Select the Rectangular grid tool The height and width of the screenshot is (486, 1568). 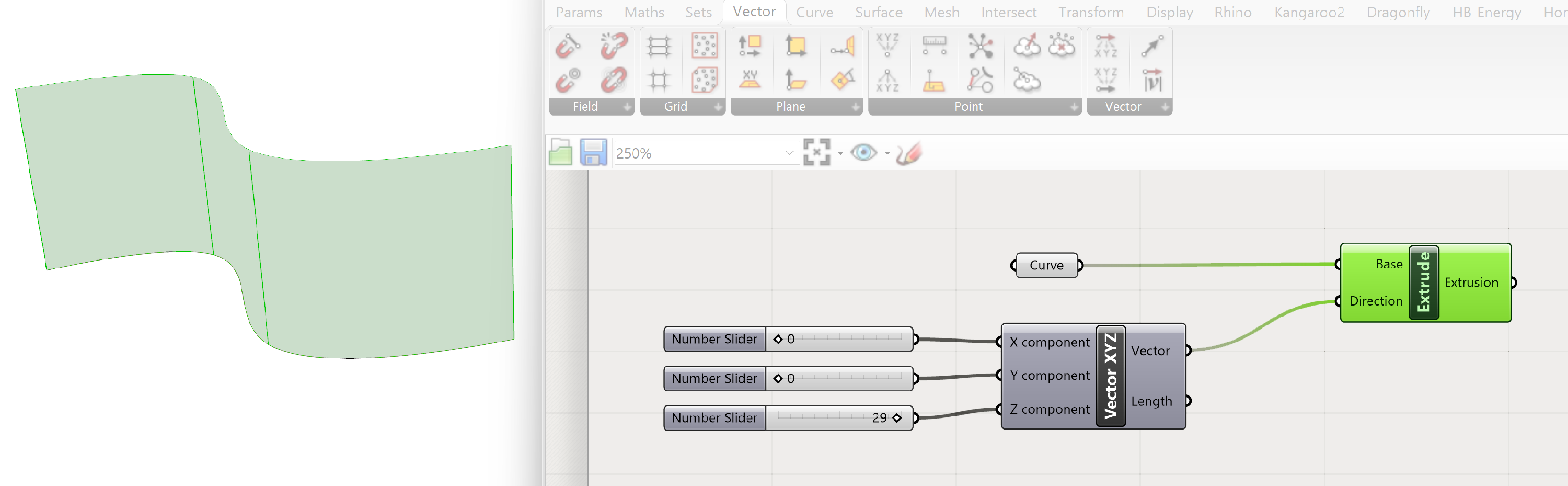click(x=659, y=46)
